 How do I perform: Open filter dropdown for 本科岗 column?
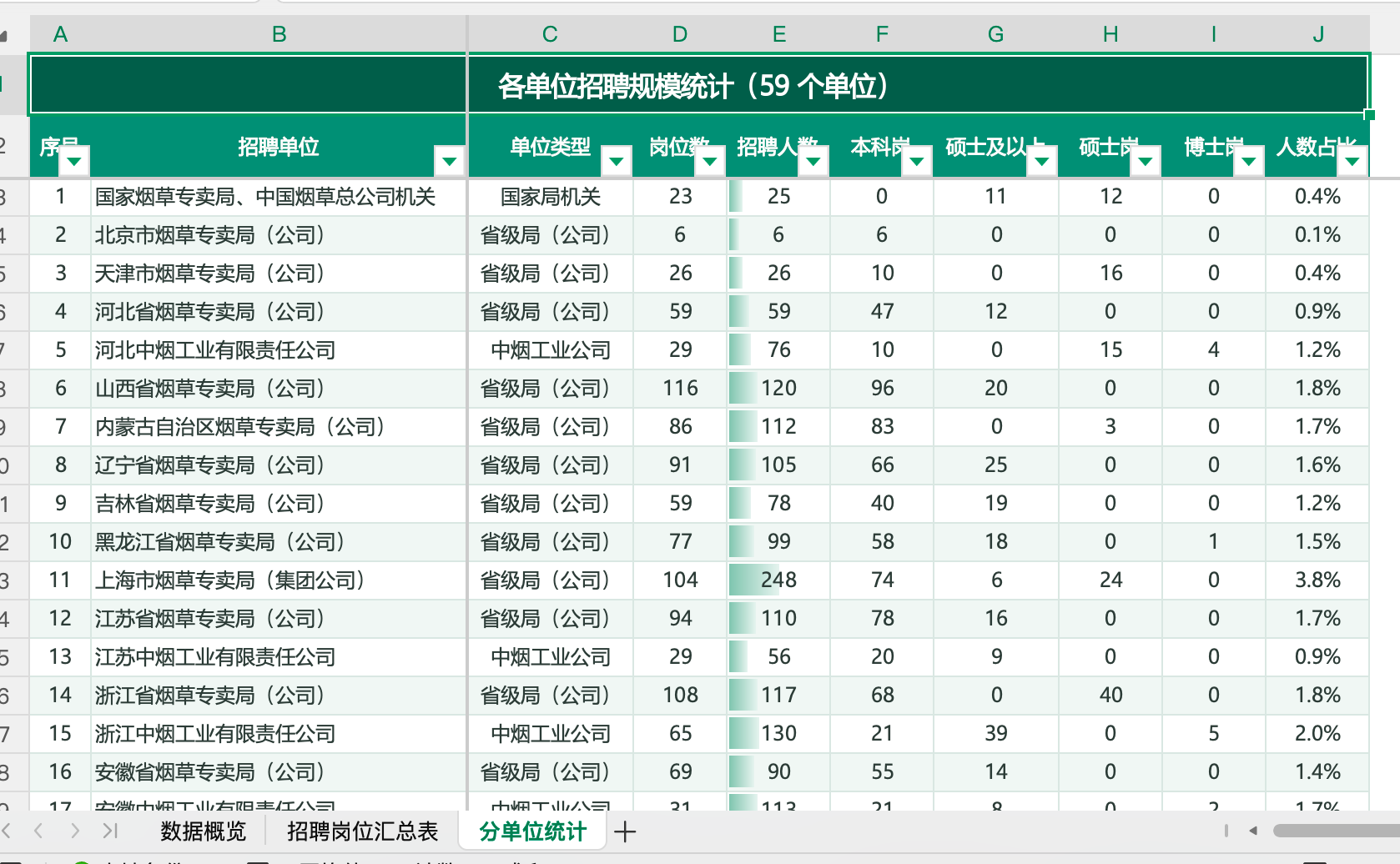(917, 161)
